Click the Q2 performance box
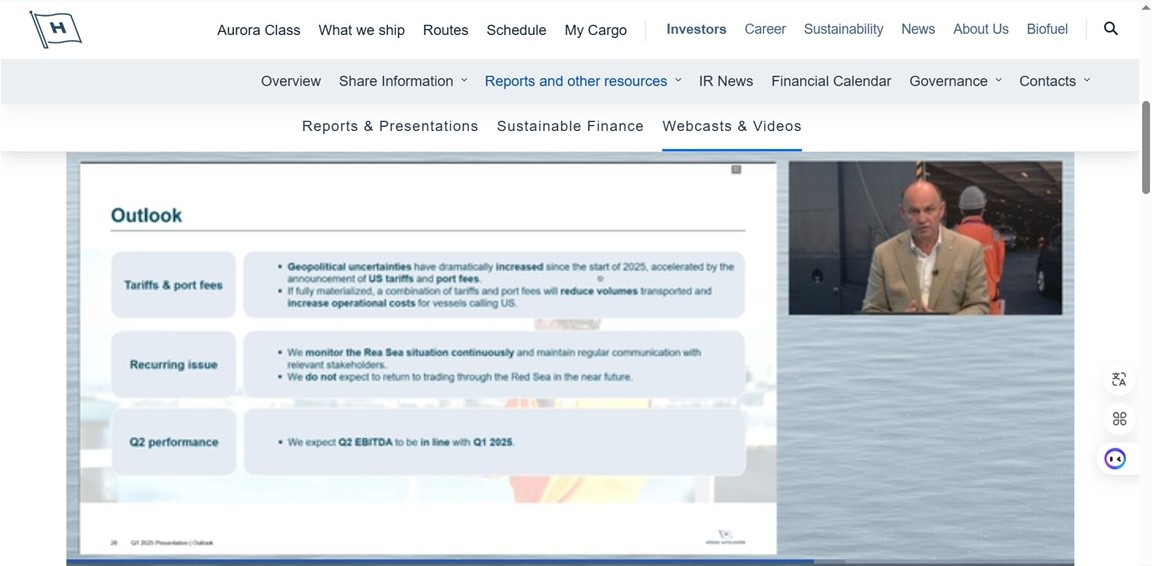This screenshot has height=566, width=1152. point(174,442)
